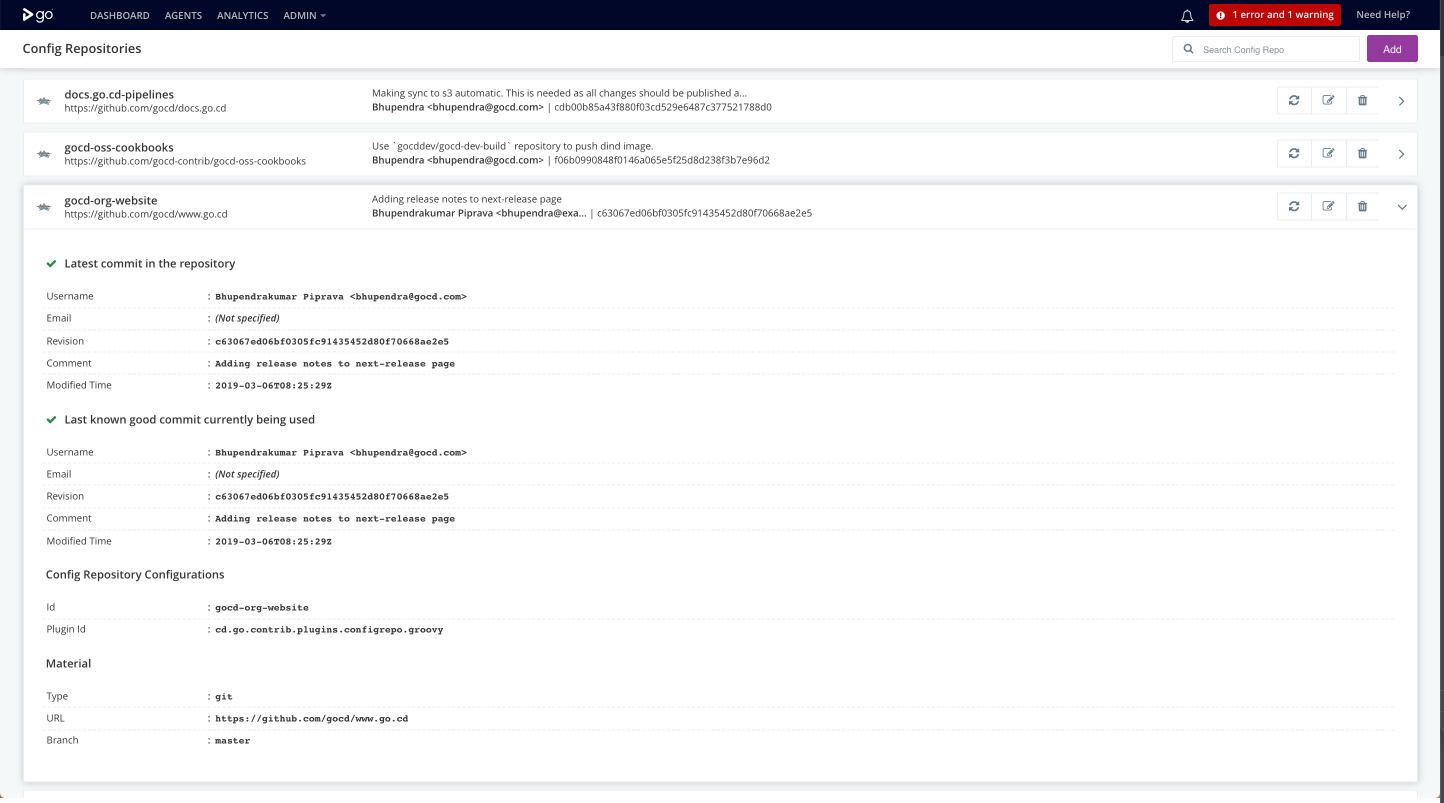Open the ADMIN dropdown menu
Viewport: 1444px width, 803px height.
304,15
